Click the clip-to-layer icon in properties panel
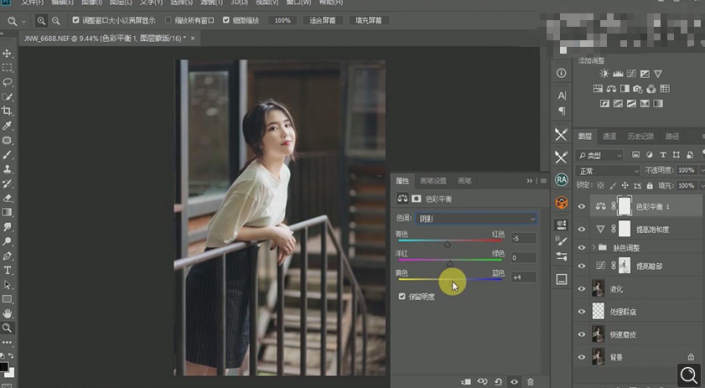705x388 pixels. [466, 382]
